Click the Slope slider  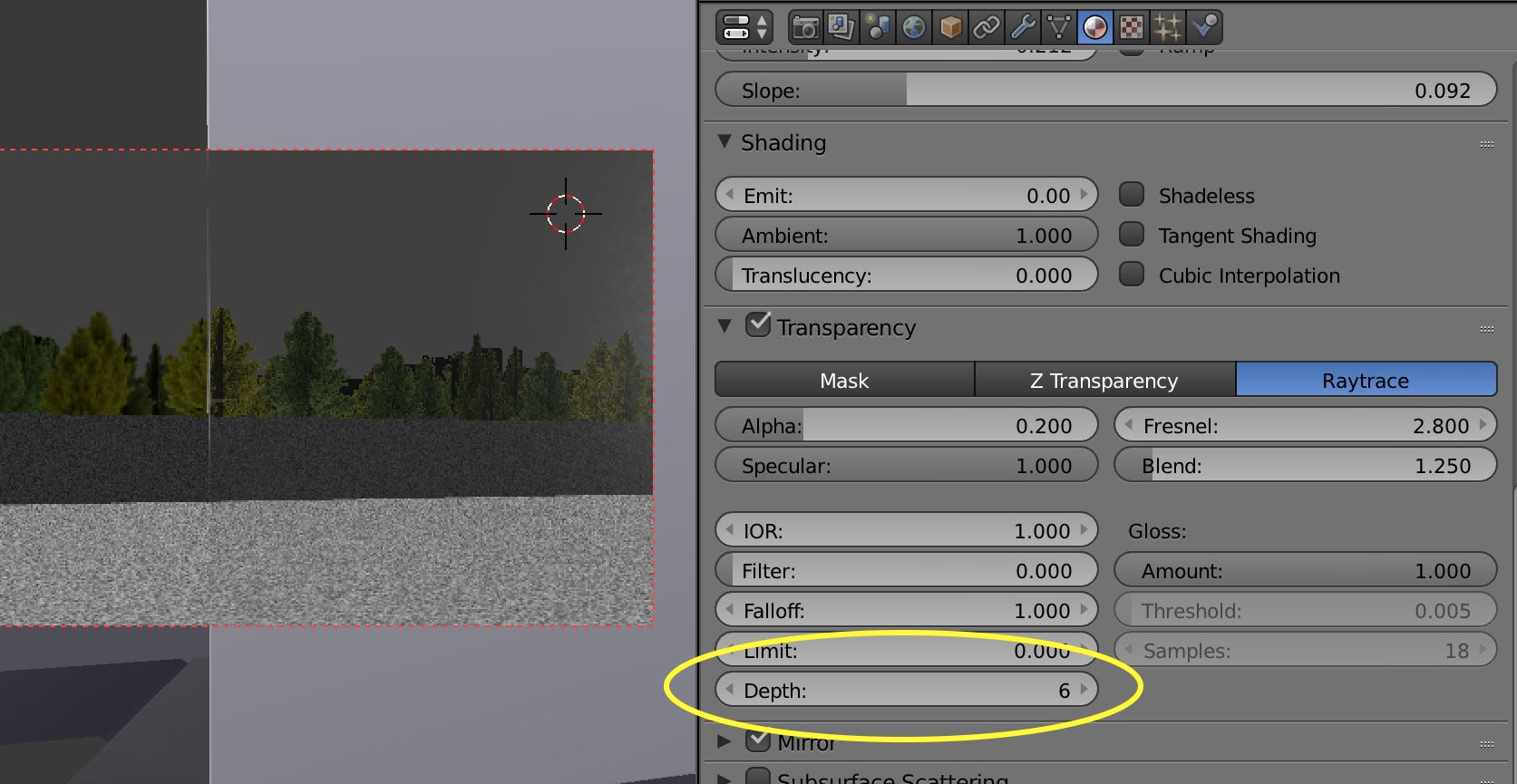[x=1105, y=90]
